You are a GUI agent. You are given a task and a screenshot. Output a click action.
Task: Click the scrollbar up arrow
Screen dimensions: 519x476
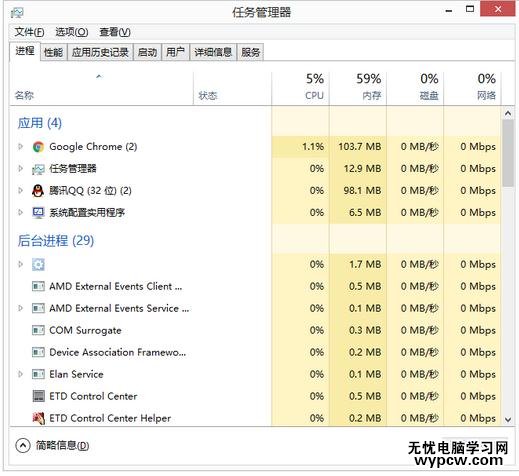click(x=508, y=113)
